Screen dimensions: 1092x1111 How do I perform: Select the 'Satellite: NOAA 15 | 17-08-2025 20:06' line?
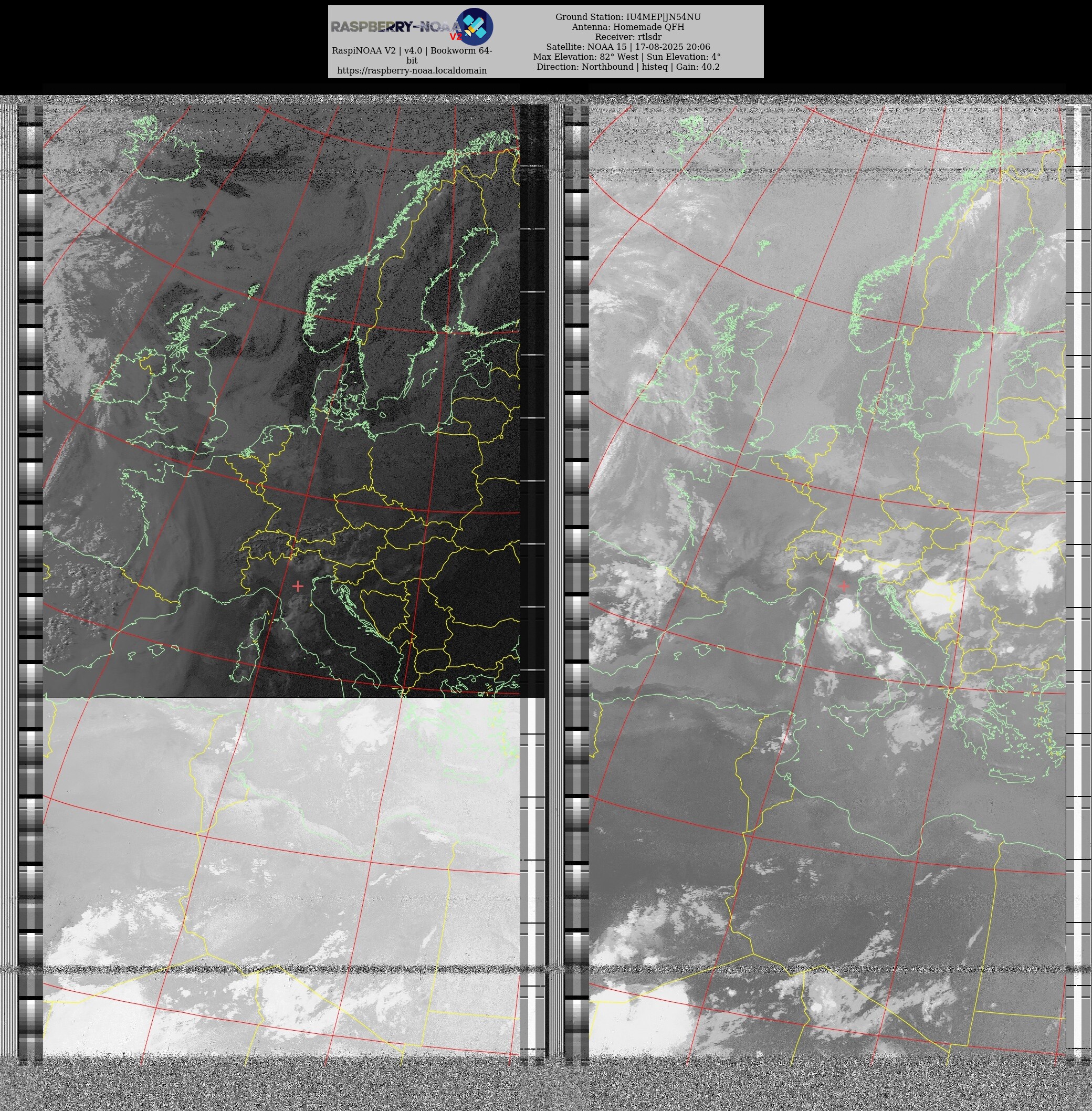click(x=628, y=47)
